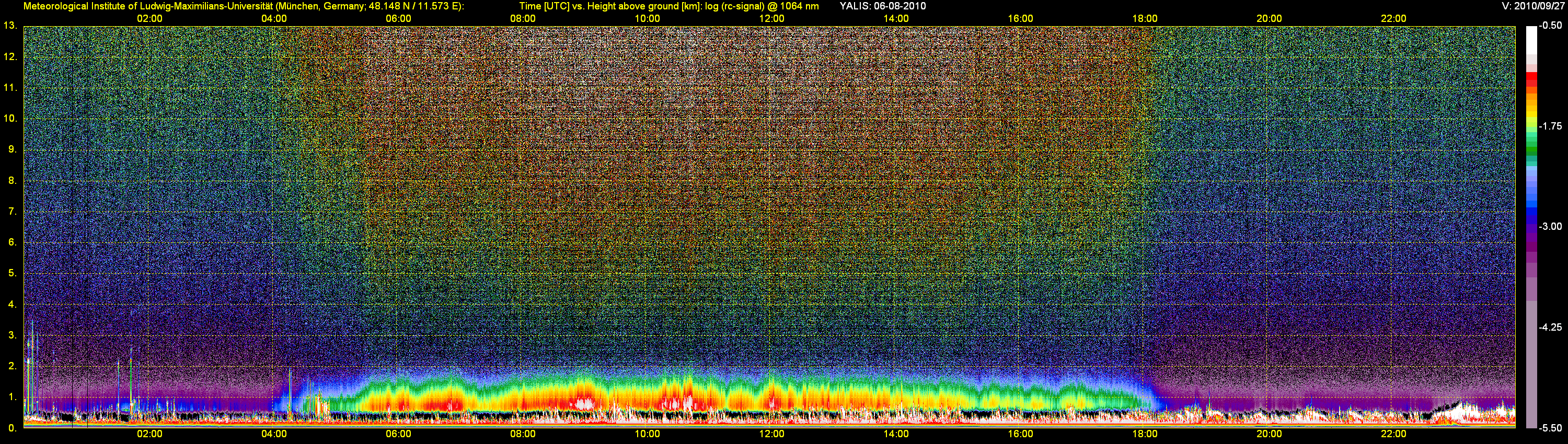Click the 5. km height axis label
Image resolution: width=1568 pixels, height=444 pixels.
point(12,273)
